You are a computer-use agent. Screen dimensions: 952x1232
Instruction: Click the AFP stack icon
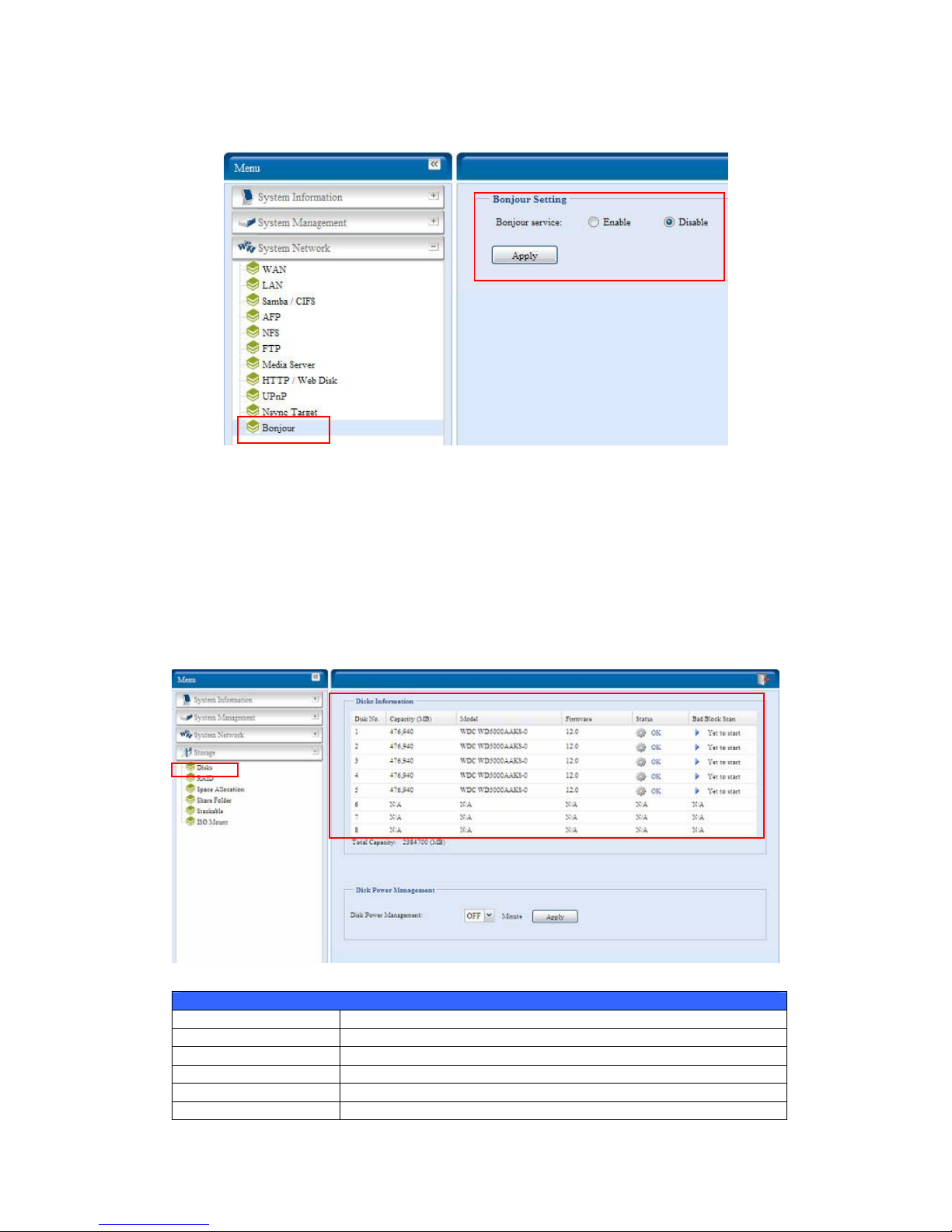point(253,316)
